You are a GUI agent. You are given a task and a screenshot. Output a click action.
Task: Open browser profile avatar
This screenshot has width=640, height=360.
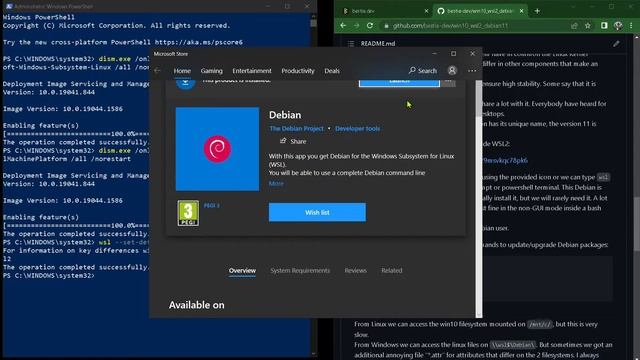pos(618,26)
